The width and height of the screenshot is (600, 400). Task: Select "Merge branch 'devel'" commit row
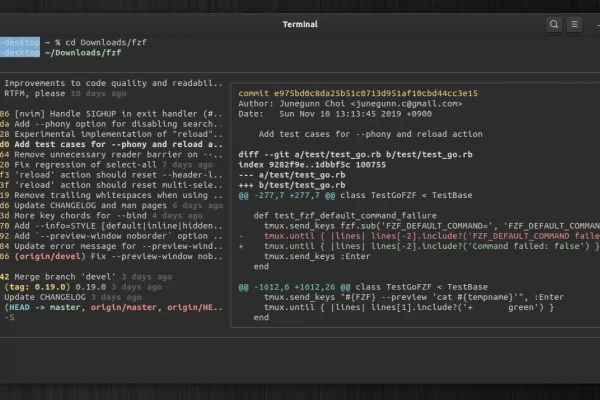tap(86, 277)
